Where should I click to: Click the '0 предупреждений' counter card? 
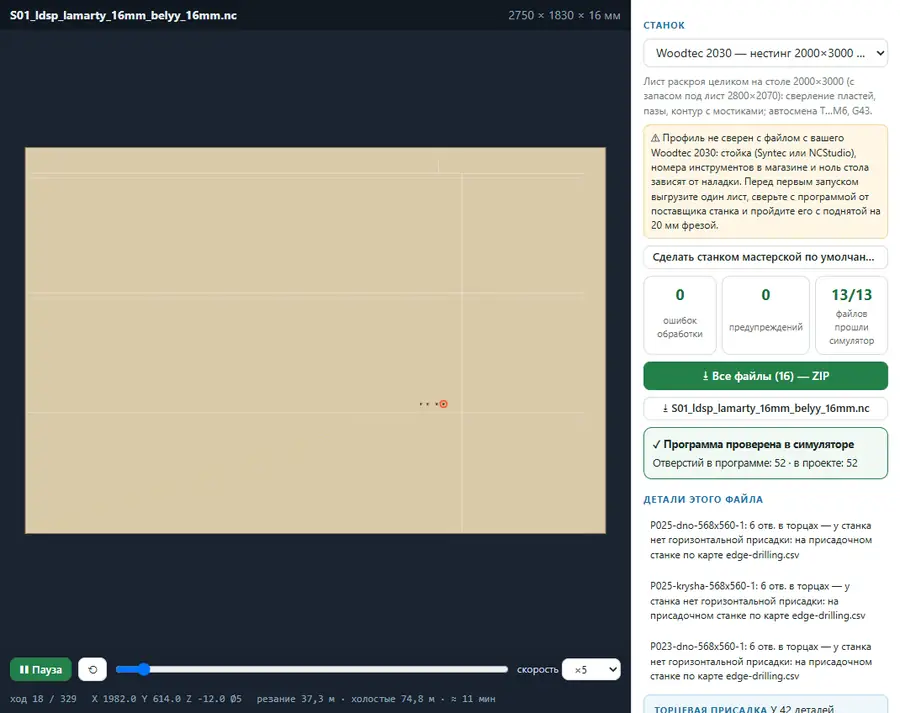point(766,315)
